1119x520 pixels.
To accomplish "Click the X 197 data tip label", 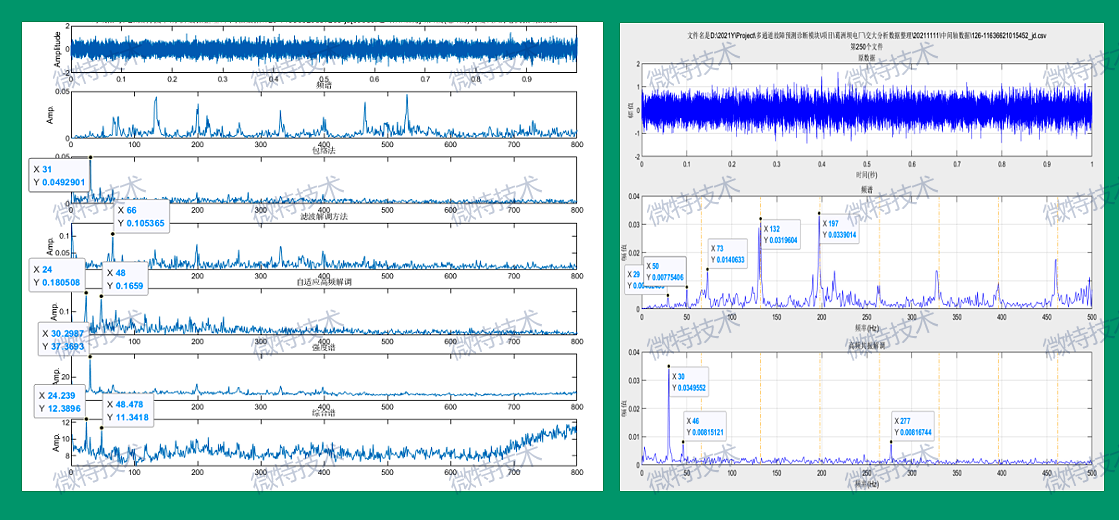I will coord(840,230).
